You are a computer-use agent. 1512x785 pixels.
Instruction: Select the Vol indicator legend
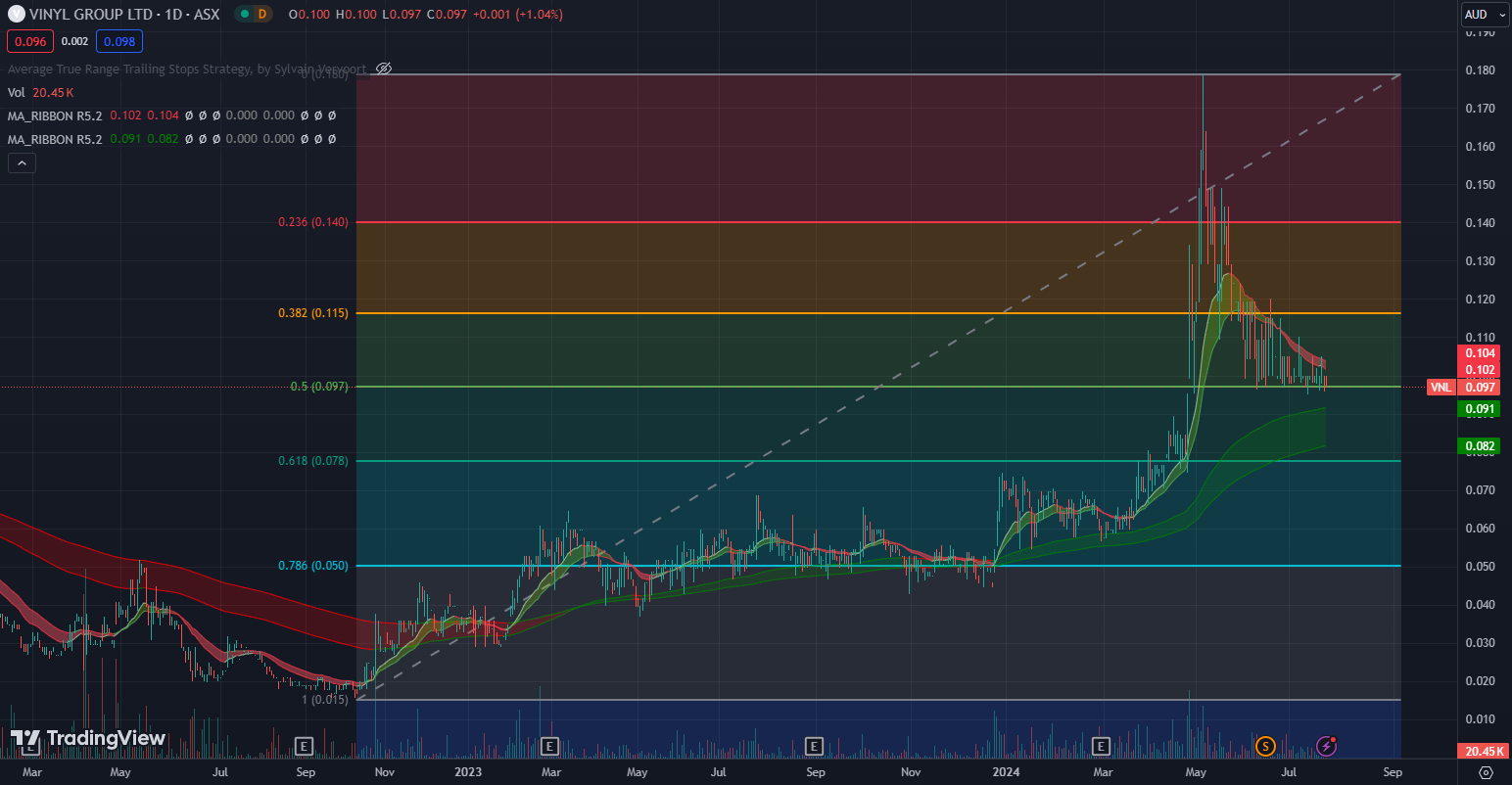[x=17, y=92]
